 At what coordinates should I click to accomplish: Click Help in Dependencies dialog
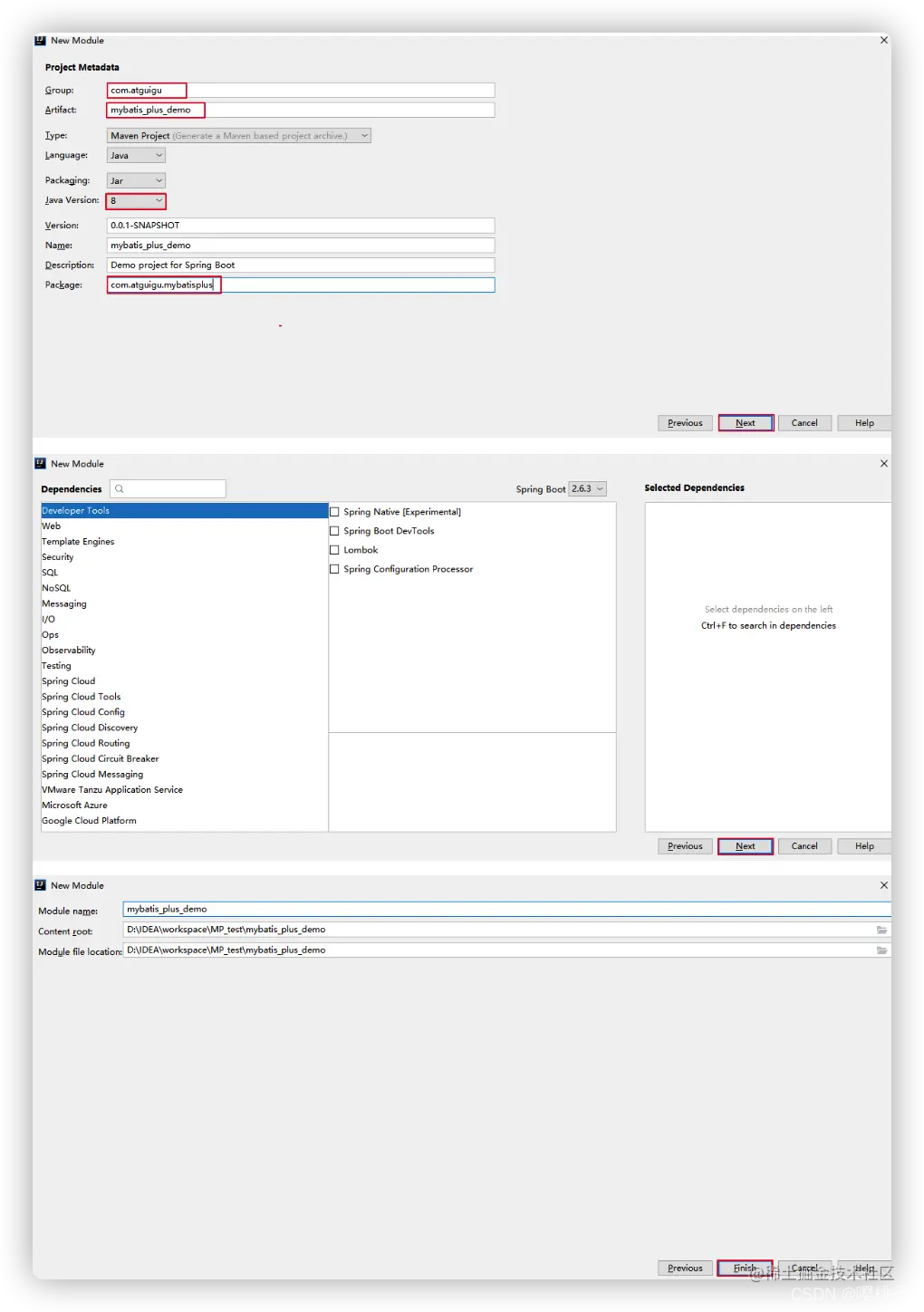[x=864, y=846]
